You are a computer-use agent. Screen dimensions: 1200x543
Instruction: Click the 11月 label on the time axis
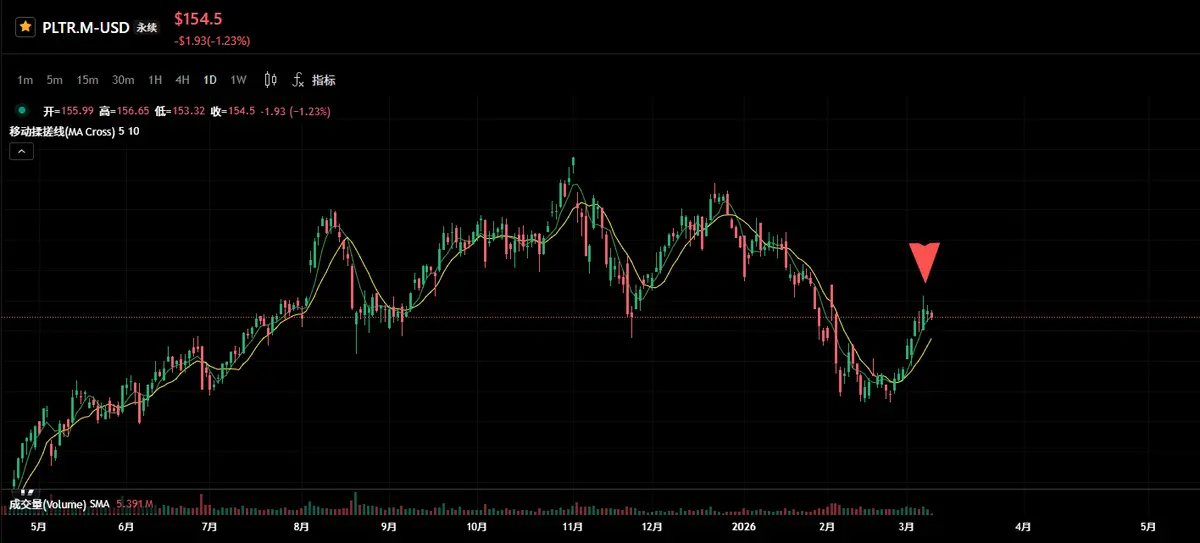[572, 526]
